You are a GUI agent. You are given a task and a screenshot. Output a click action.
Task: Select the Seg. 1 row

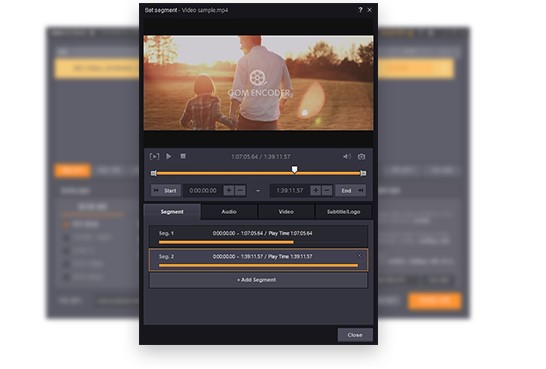(x=258, y=237)
